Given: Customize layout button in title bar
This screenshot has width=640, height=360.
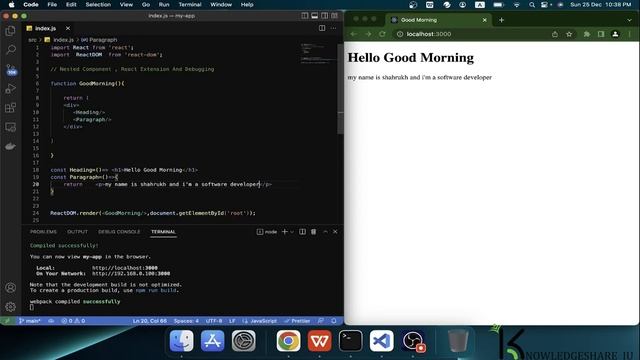Looking at the screenshot, I should pos(335,16).
